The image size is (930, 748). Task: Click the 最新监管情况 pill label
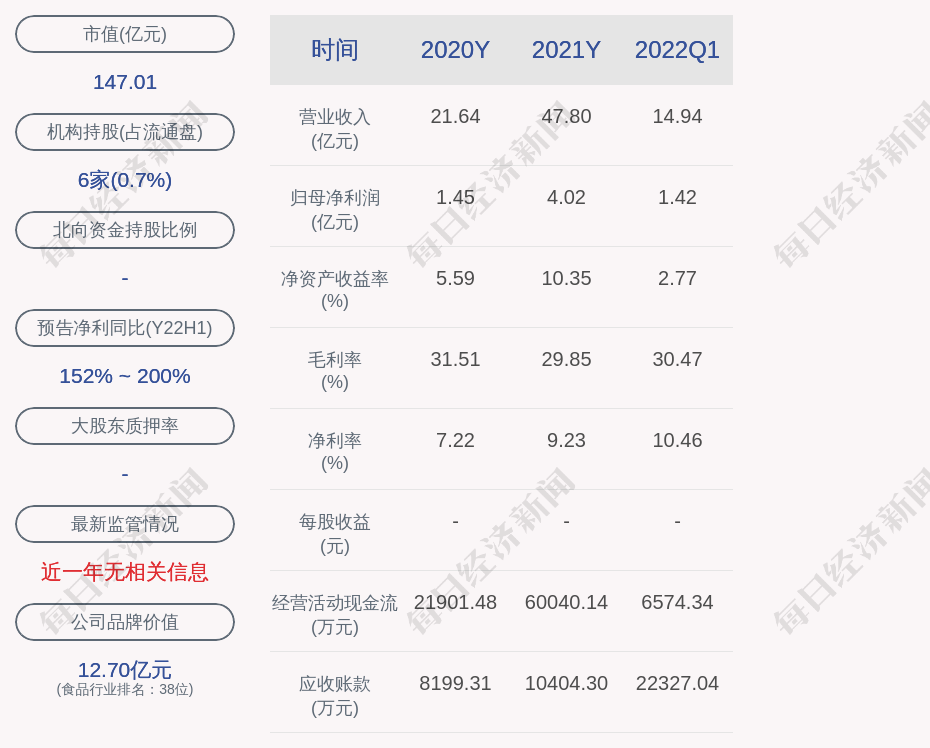click(x=125, y=524)
